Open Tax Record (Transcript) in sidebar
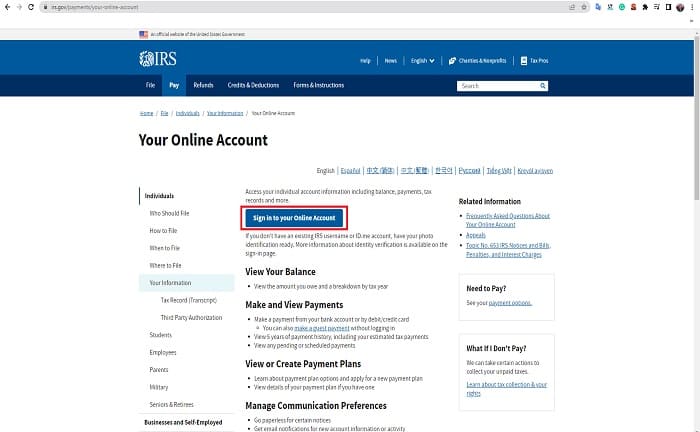Viewport: 700px width, 432px height. coord(189,300)
